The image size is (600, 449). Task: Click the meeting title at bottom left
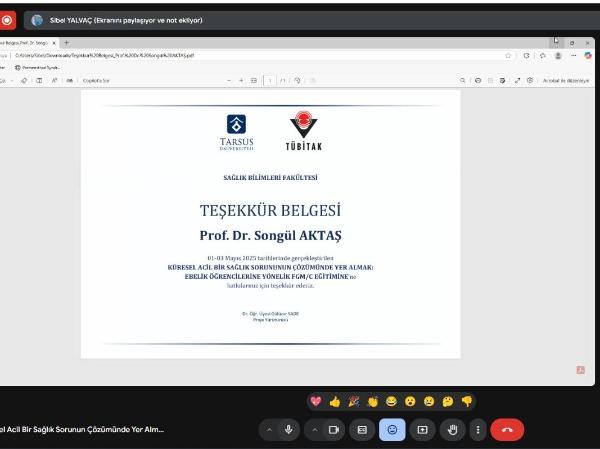82,429
